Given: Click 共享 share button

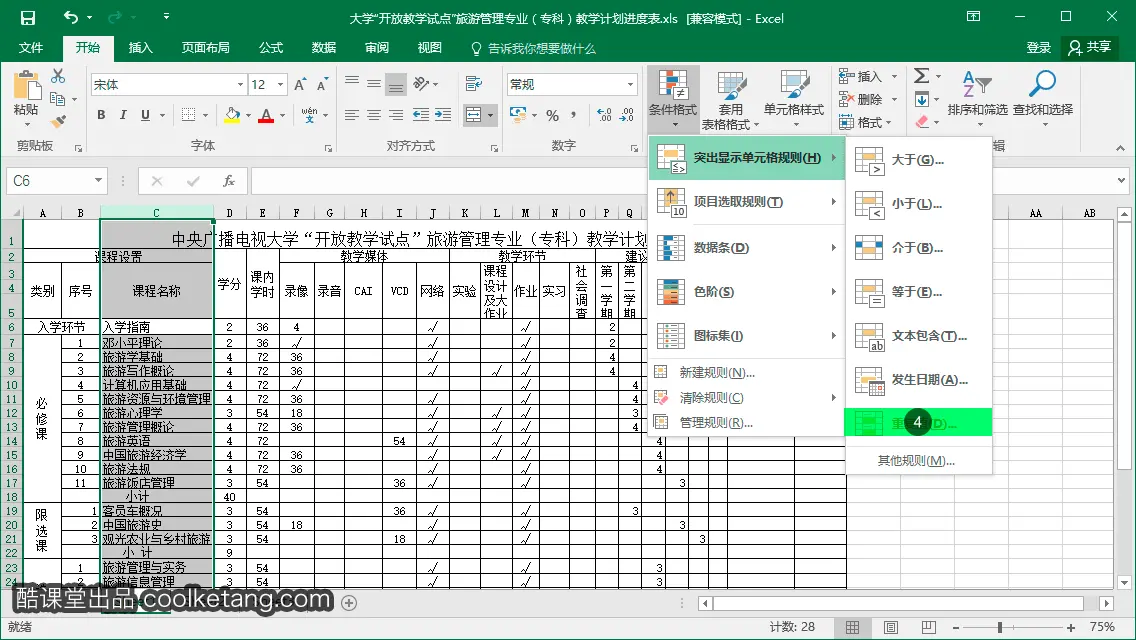Looking at the screenshot, I should pos(1090,47).
